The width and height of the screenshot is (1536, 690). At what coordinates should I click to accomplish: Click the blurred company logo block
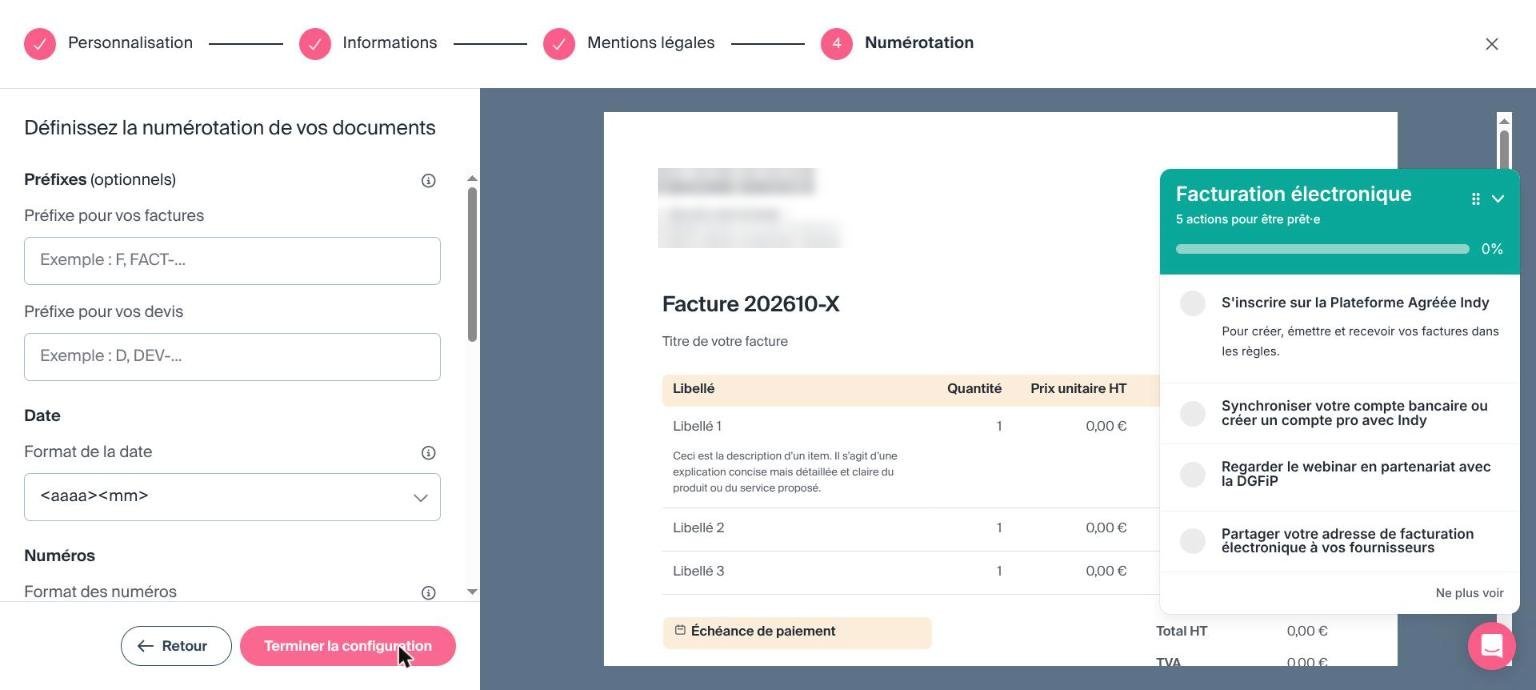point(749,207)
